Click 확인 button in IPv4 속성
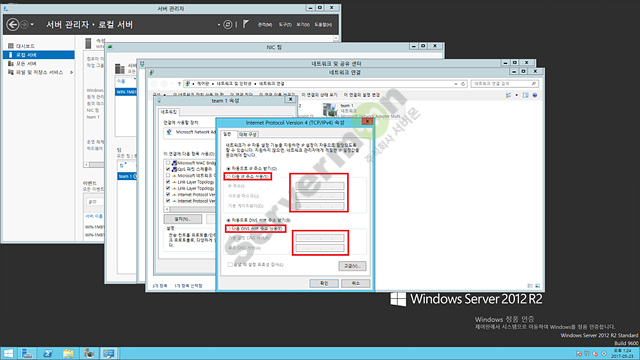This screenshot has width=640, height=360. point(324,283)
